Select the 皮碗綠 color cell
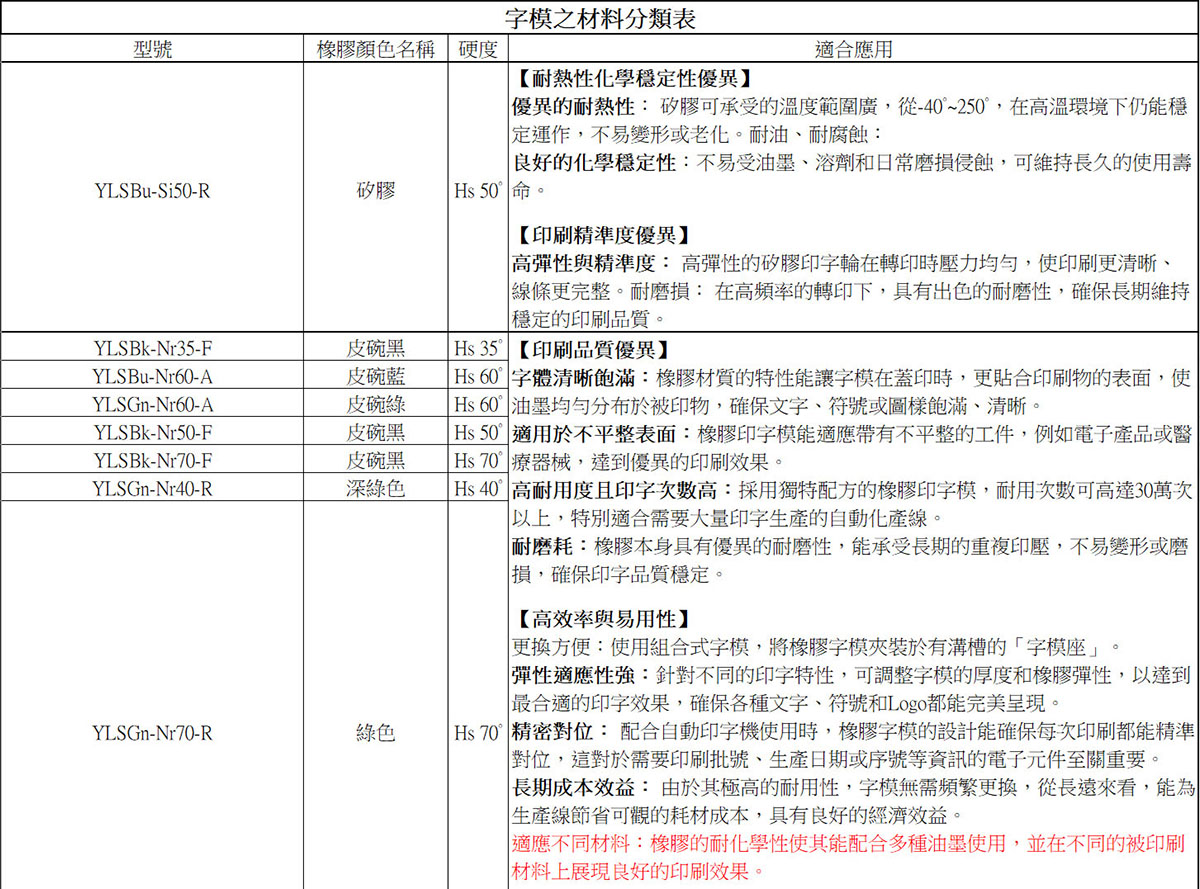 376,405
